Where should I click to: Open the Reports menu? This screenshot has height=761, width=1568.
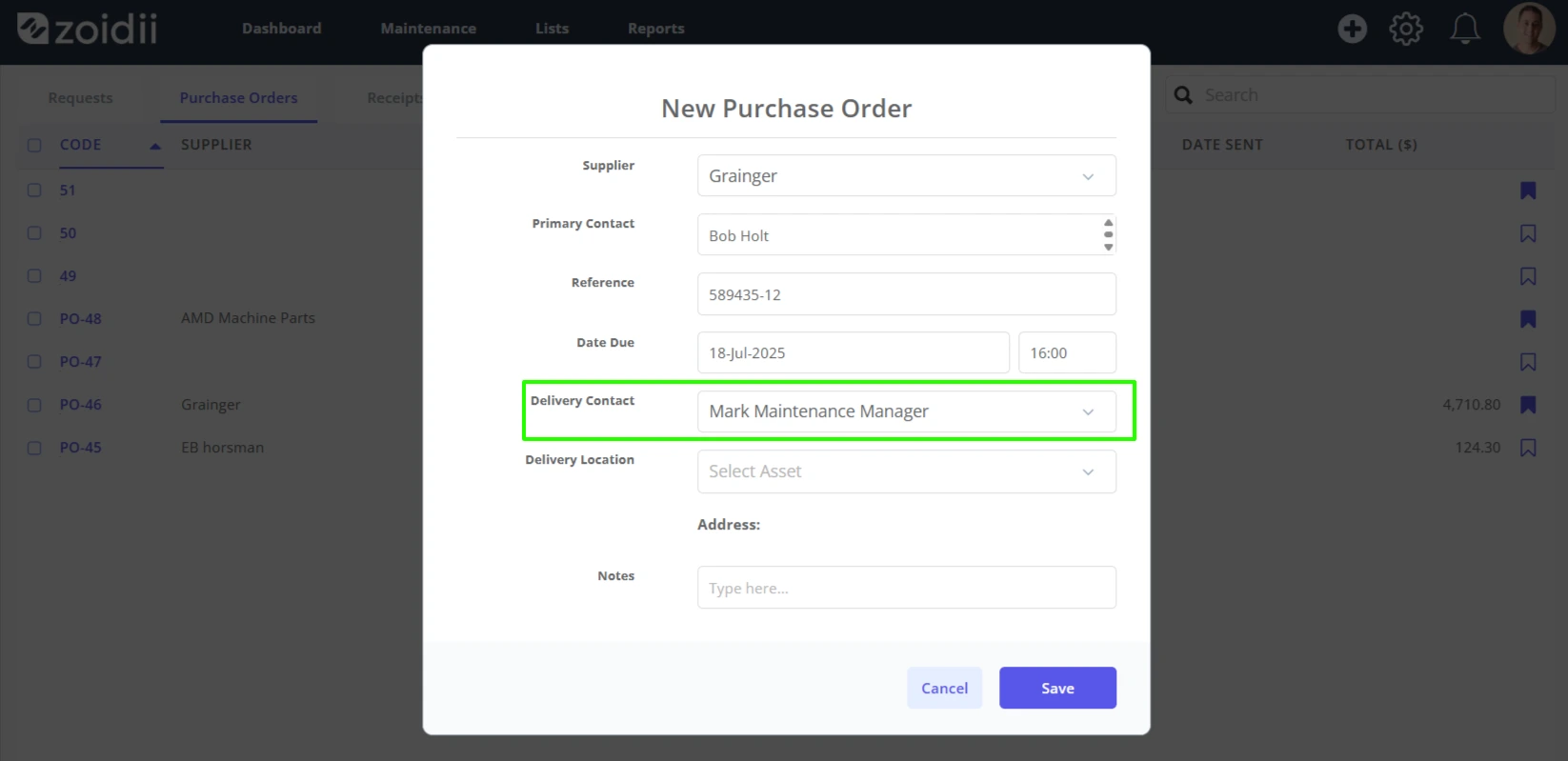(655, 29)
